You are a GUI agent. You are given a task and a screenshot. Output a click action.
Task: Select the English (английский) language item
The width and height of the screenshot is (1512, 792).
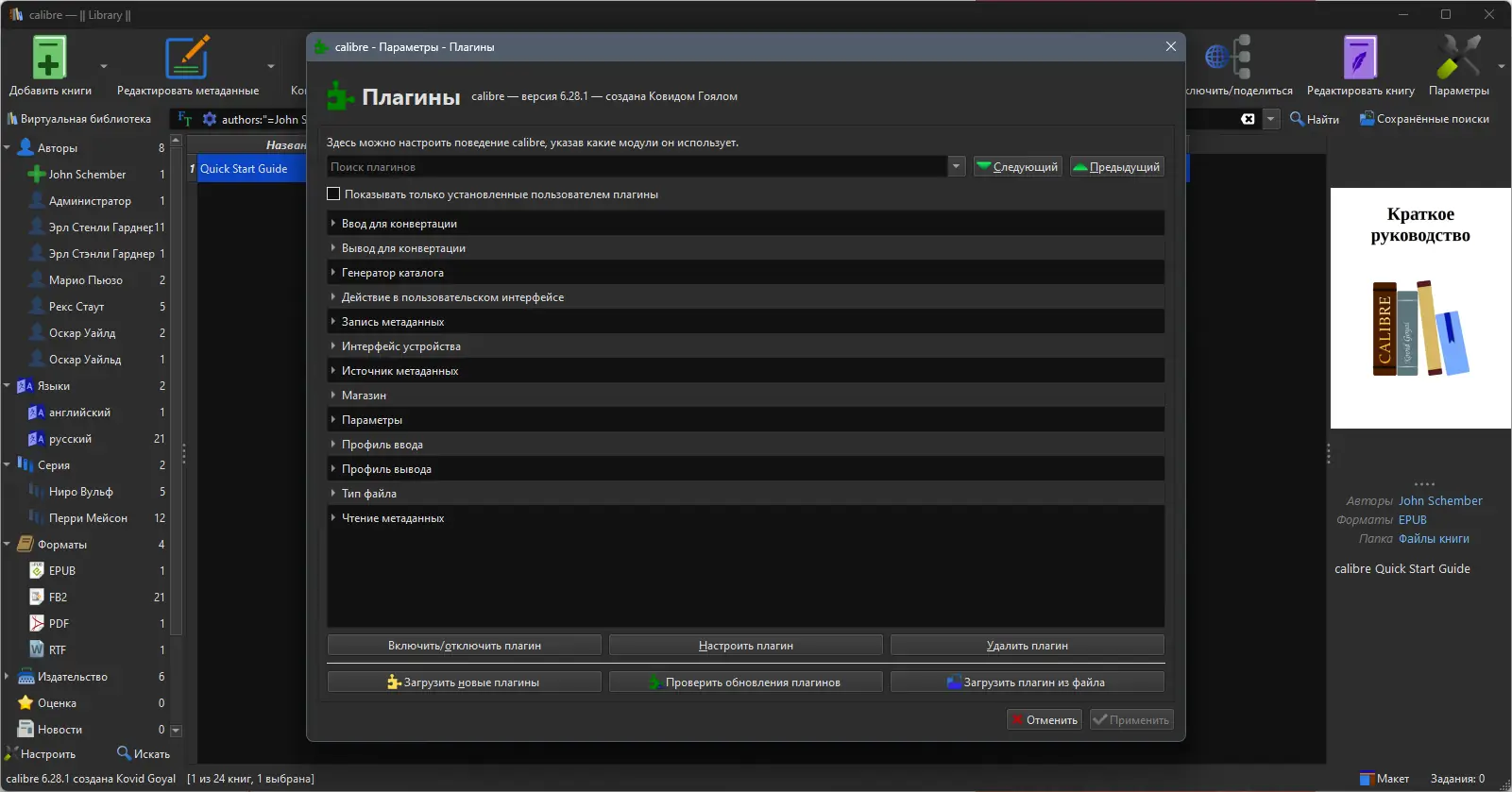coord(79,412)
